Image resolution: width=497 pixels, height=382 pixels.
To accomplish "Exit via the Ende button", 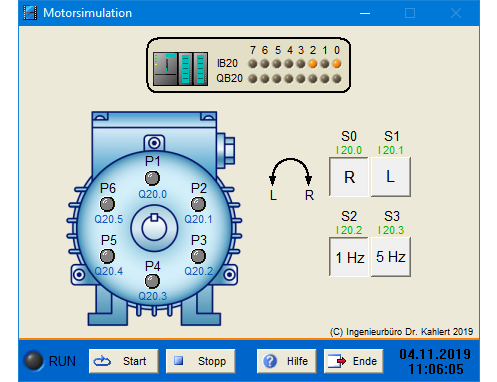I will (x=354, y=361).
